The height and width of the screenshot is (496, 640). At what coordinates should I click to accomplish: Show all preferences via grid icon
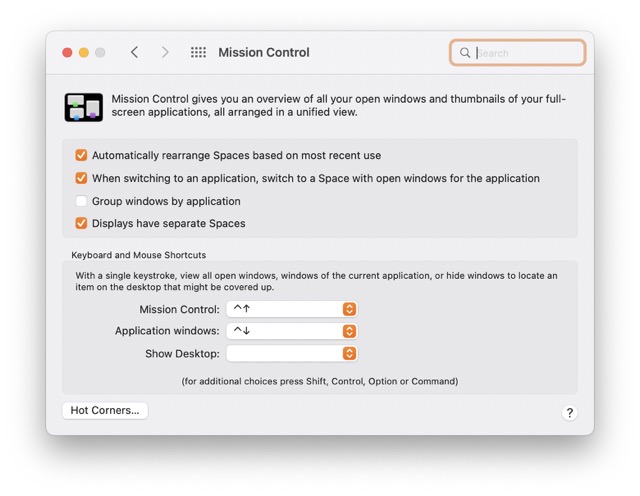coord(198,52)
